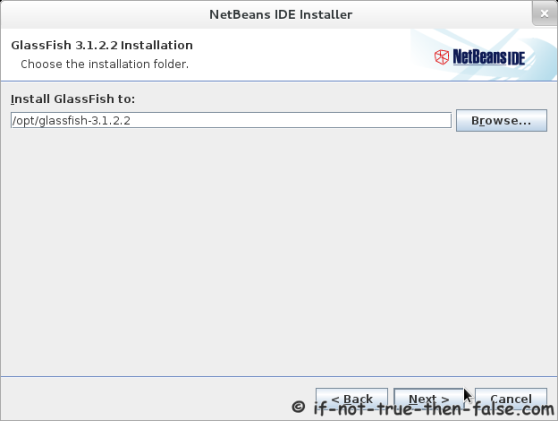Click the 'GlassFish 3.1.2.2 Installation' heading
Viewport: 558px width, 421px height.
pos(102,45)
